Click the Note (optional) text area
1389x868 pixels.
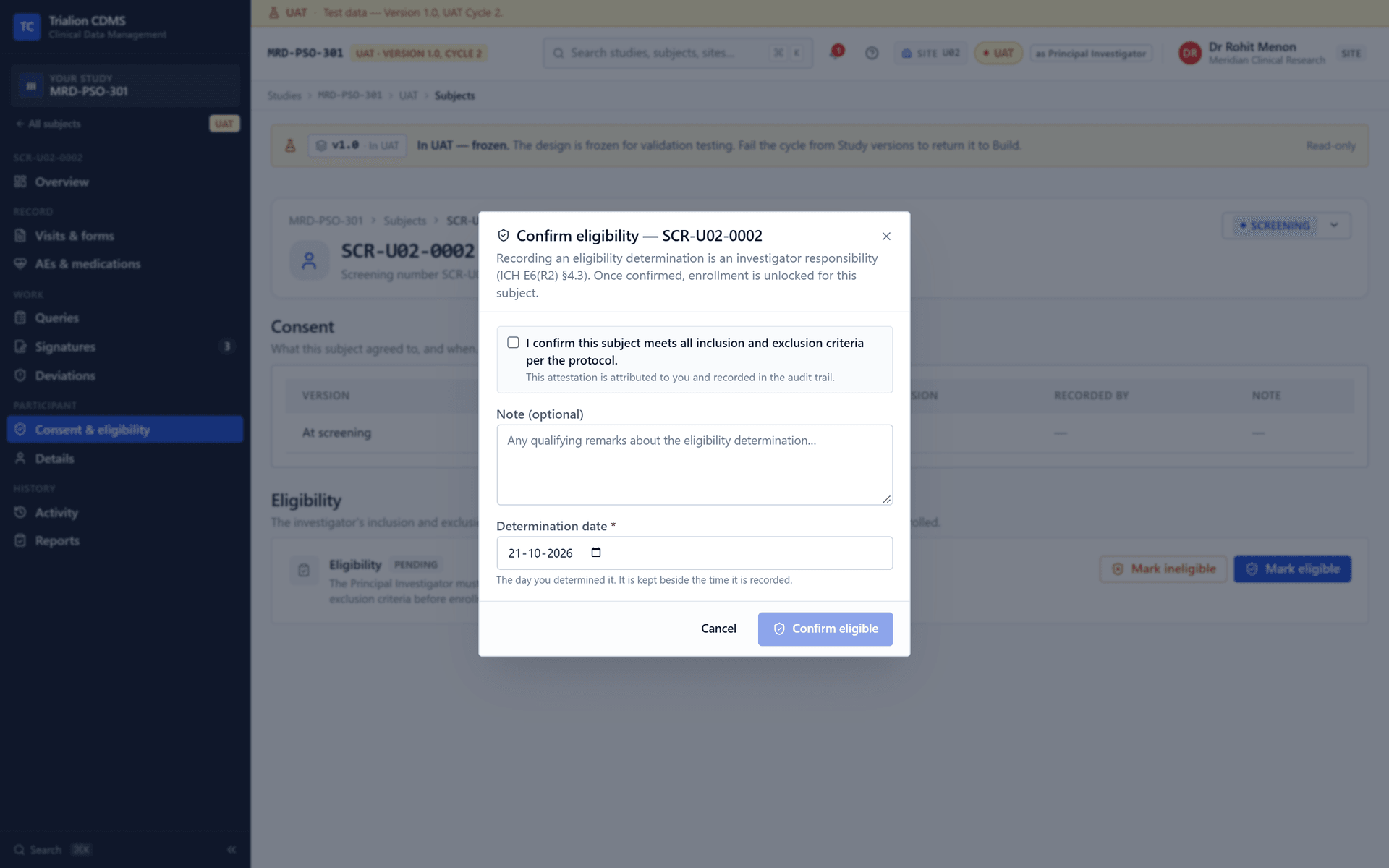[694, 464]
